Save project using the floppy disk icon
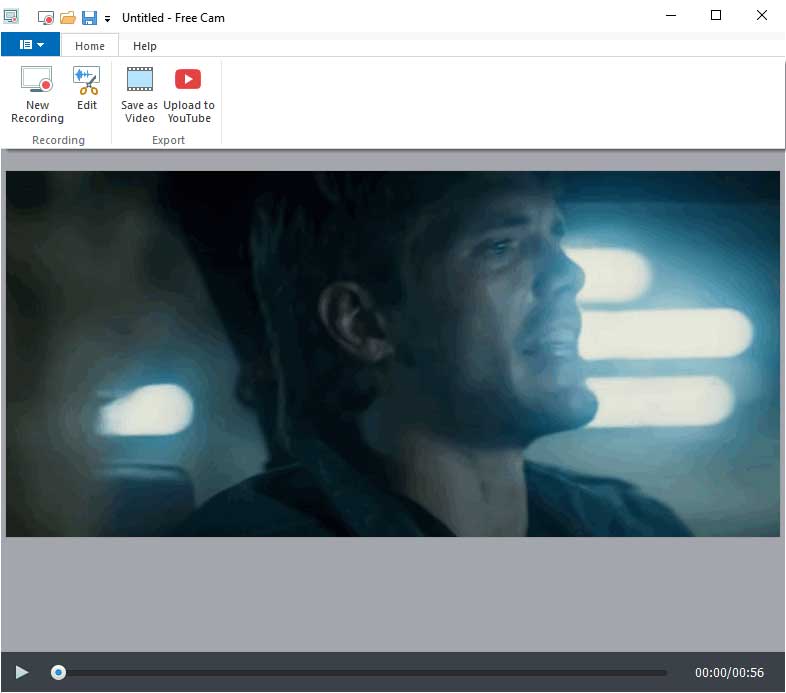Viewport: 786px width, 693px height. point(89,18)
